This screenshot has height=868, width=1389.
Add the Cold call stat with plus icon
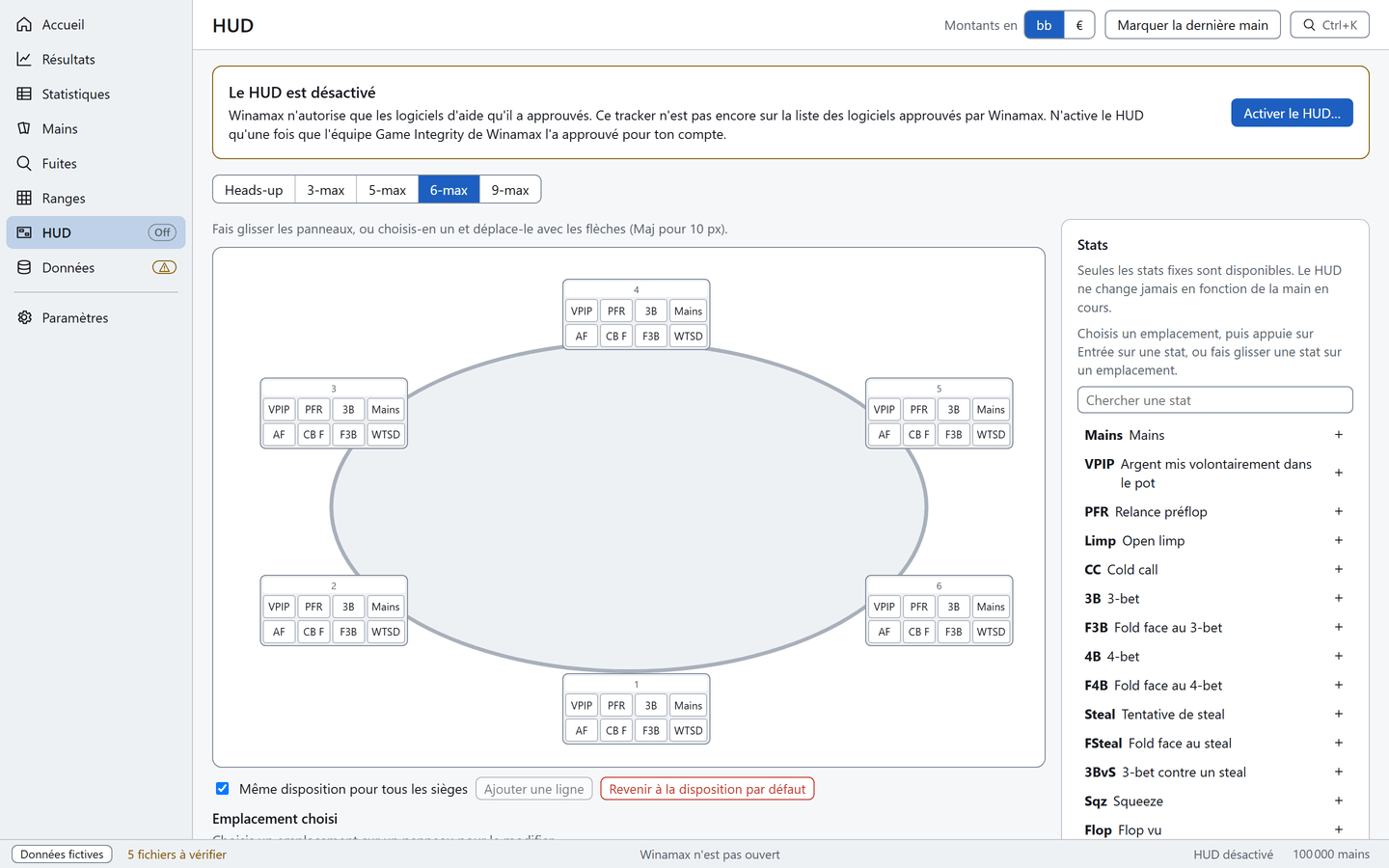click(1339, 569)
